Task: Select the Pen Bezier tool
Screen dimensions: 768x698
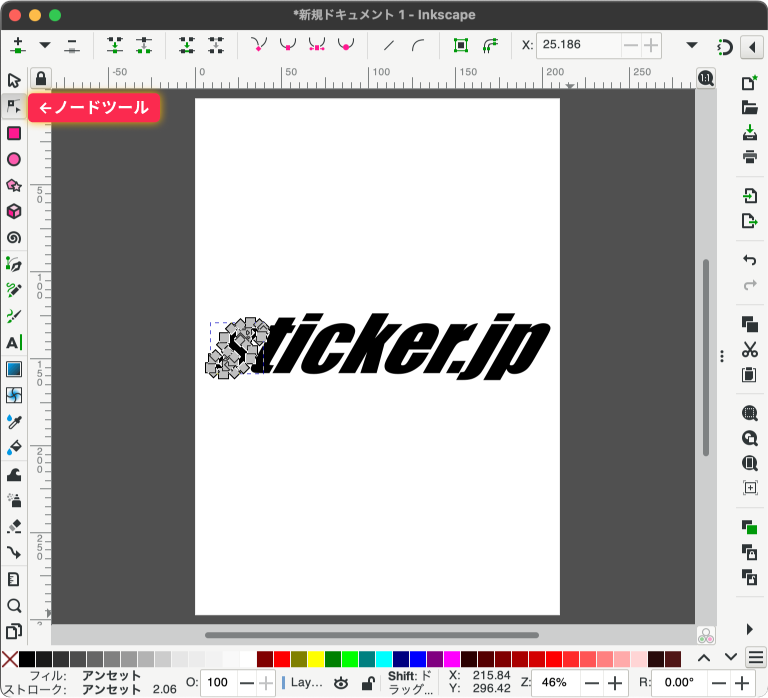Action: point(14,264)
